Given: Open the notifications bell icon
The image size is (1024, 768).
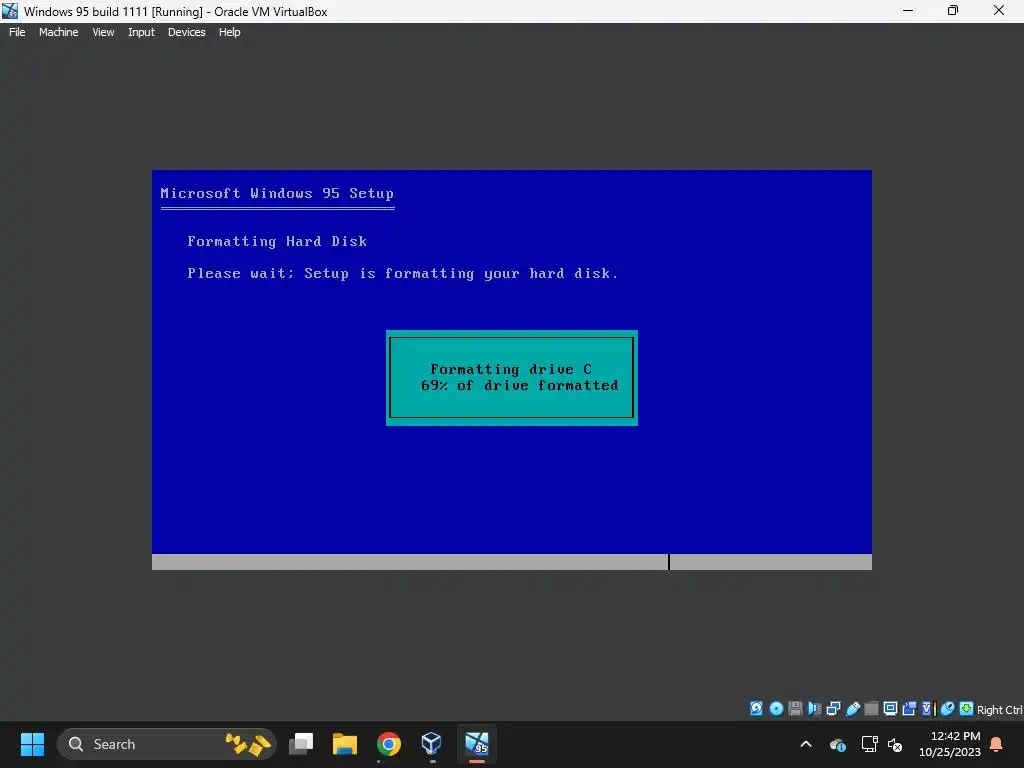Looking at the screenshot, I should tap(997, 744).
